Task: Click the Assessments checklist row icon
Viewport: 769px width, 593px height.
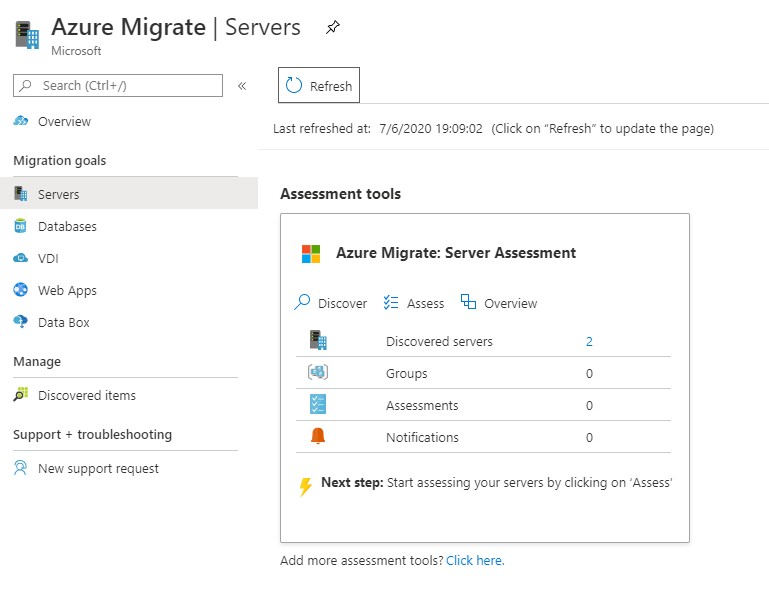Action: (318, 404)
